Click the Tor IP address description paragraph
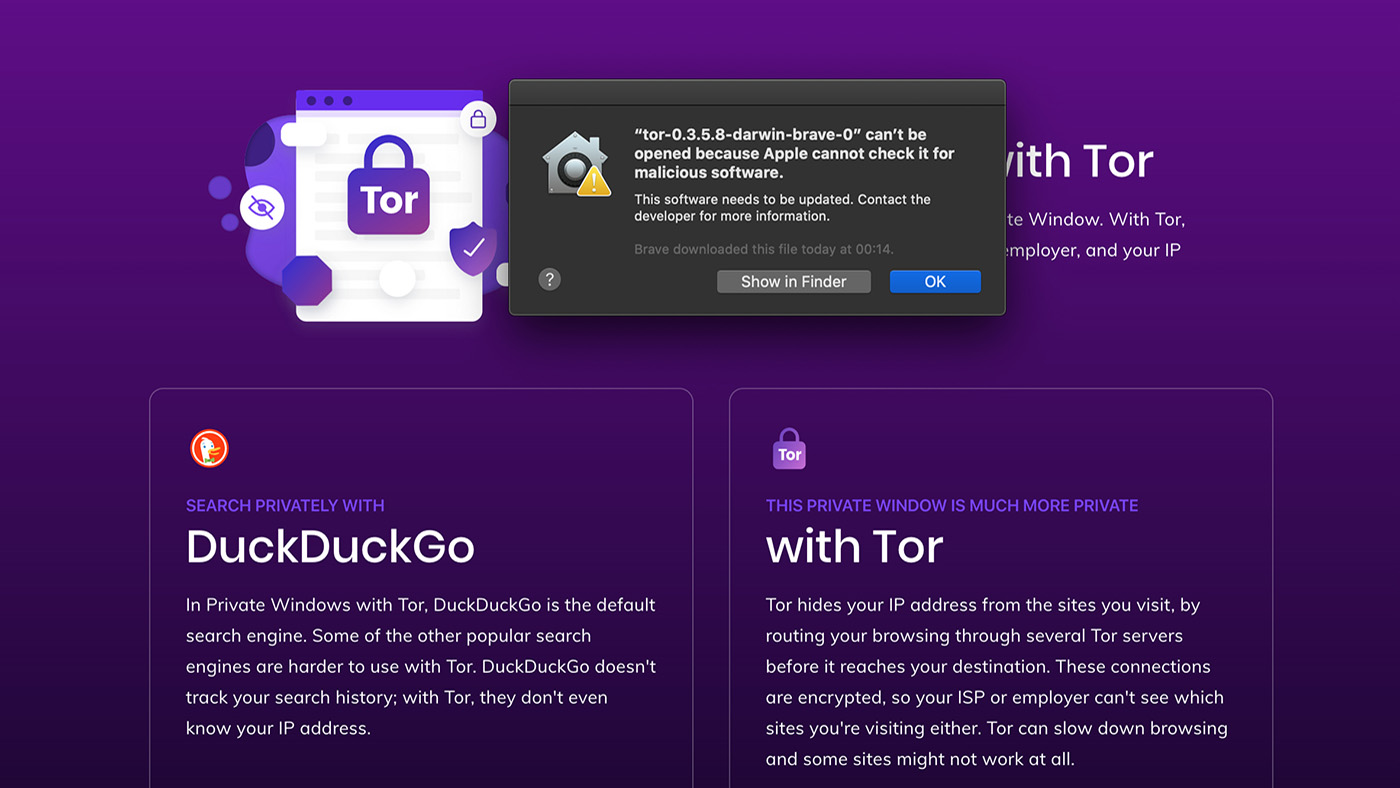Image resolution: width=1400 pixels, height=788 pixels. [997, 682]
